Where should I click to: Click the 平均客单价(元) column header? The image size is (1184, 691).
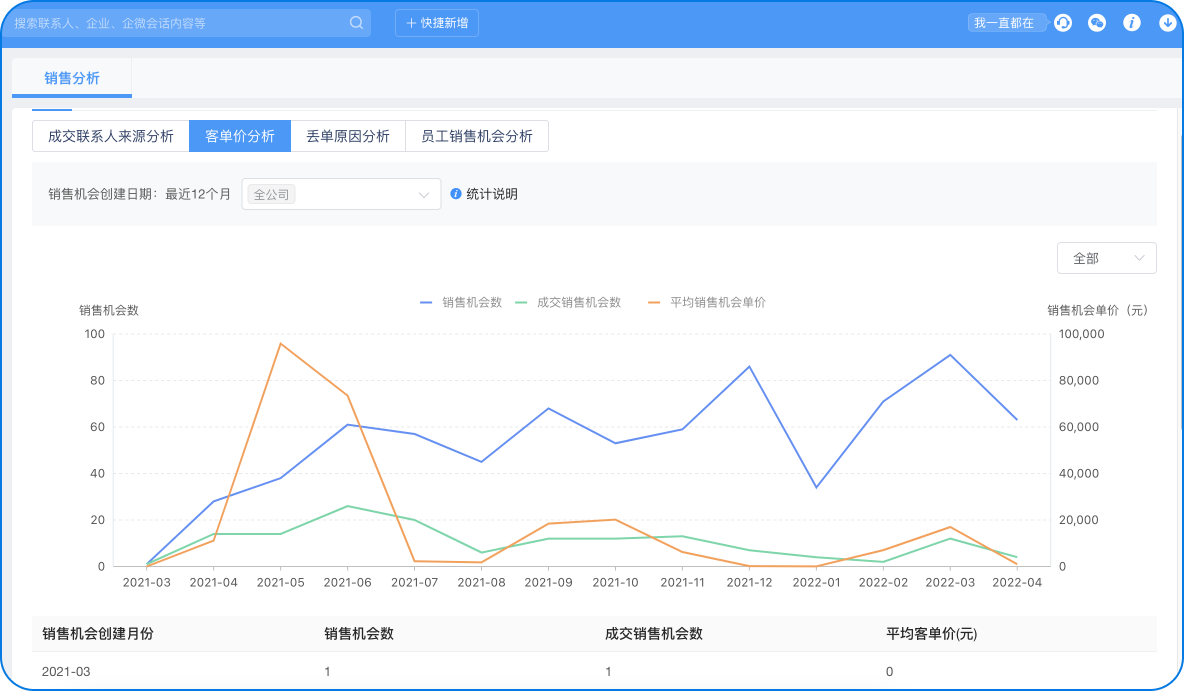[931, 634]
